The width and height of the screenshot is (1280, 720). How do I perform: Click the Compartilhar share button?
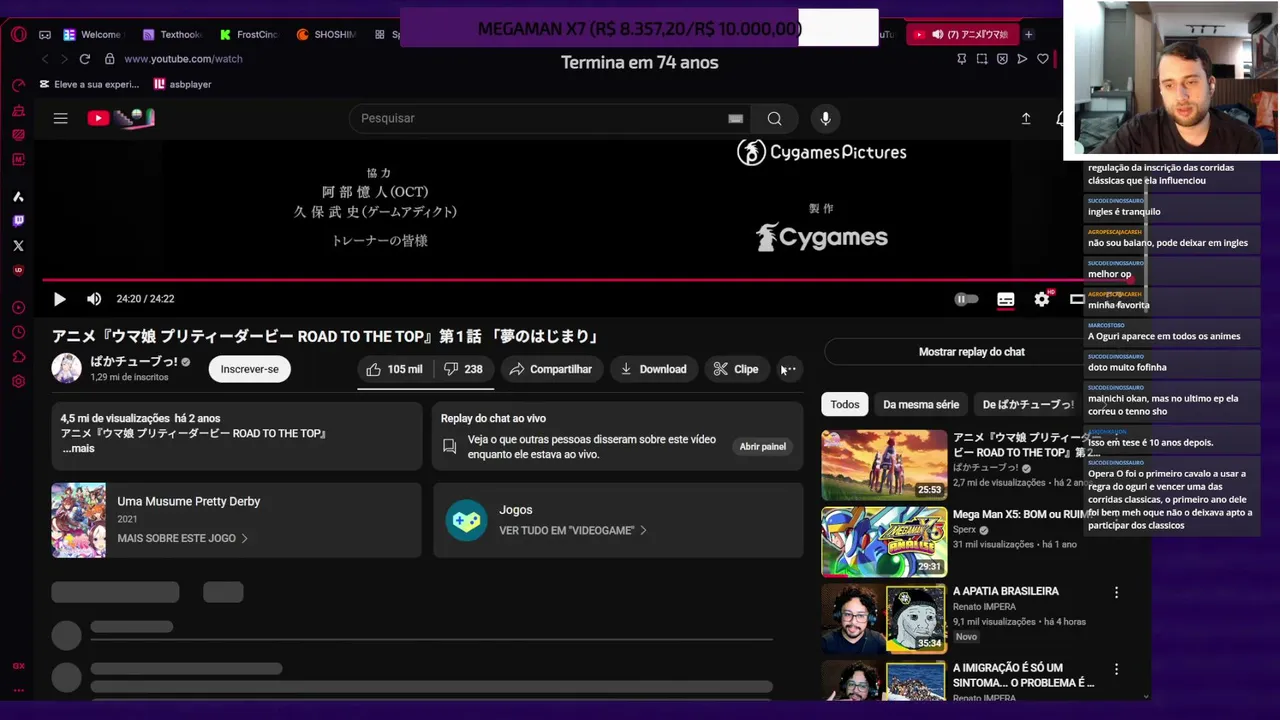(x=551, y=369)
